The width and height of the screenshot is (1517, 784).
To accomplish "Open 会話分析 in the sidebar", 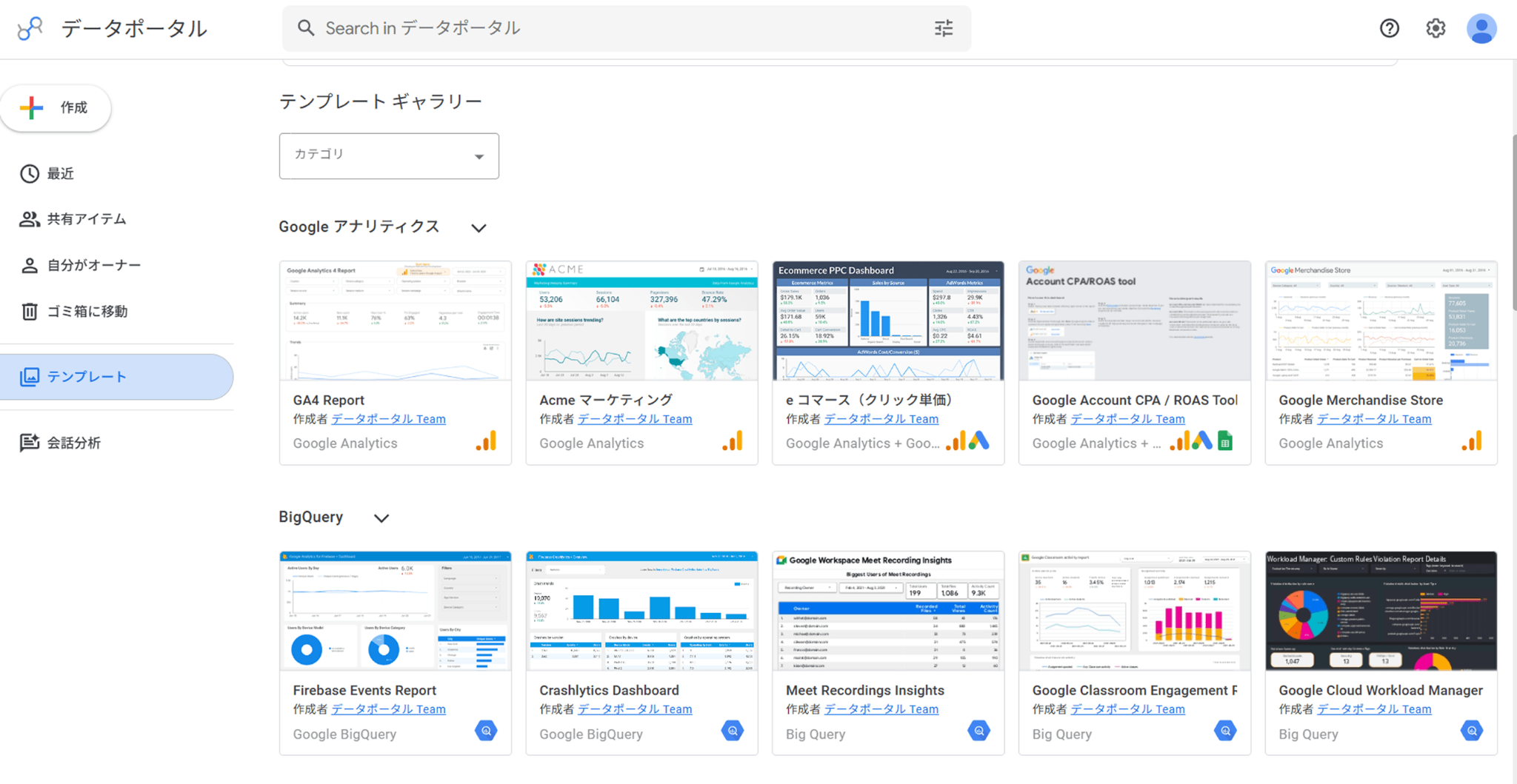I will click(x=117, y=443).
